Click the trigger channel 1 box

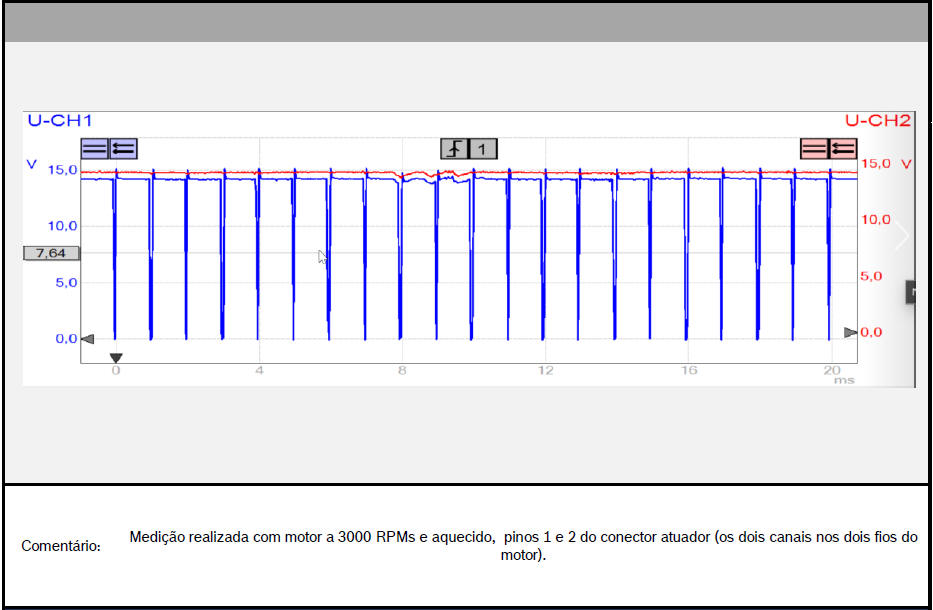tap(483, 149)
